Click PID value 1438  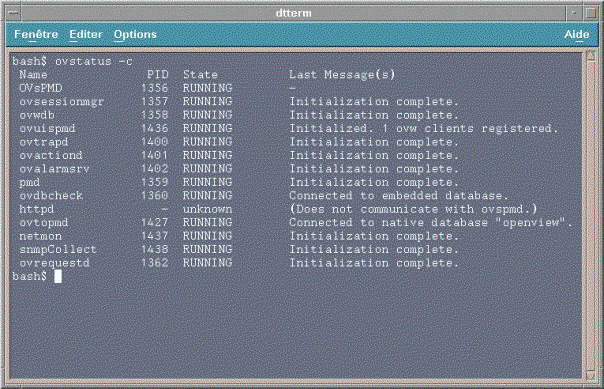154,250
